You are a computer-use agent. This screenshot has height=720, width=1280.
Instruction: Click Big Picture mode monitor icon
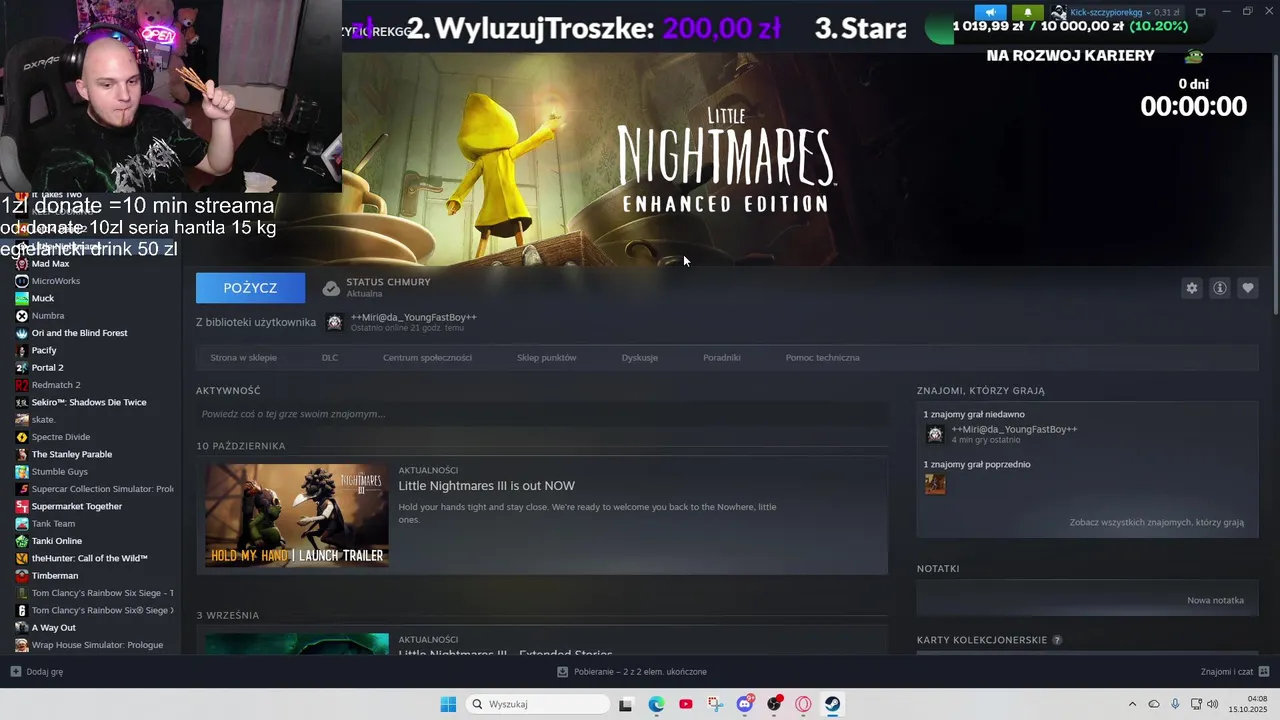pos(1200,12)
